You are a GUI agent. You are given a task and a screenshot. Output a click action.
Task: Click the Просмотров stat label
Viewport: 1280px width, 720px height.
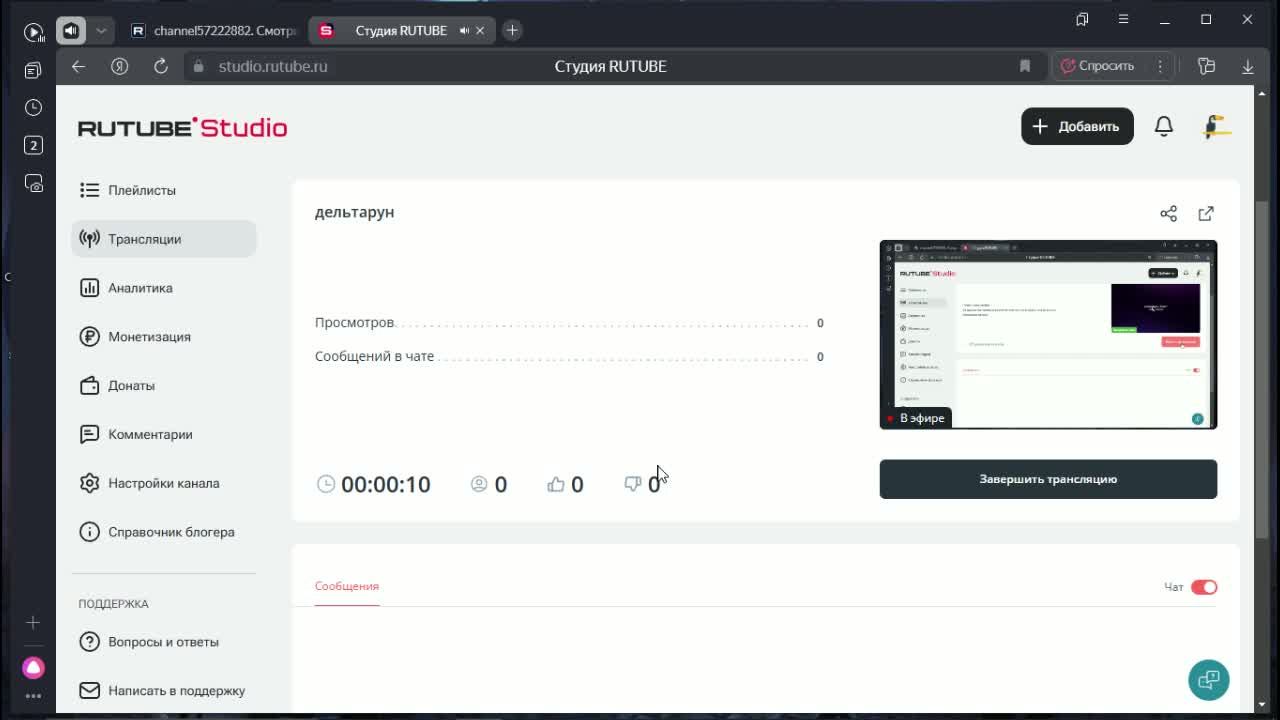click(x=355, y=323)
